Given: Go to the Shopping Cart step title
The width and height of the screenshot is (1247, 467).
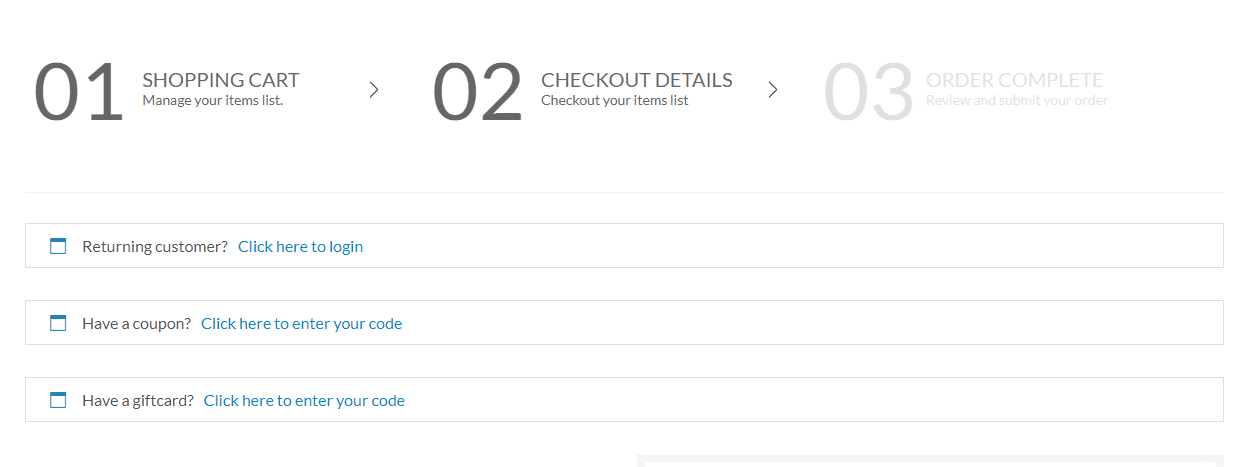Looking at the screenshot, I should [x=220, y=80].
